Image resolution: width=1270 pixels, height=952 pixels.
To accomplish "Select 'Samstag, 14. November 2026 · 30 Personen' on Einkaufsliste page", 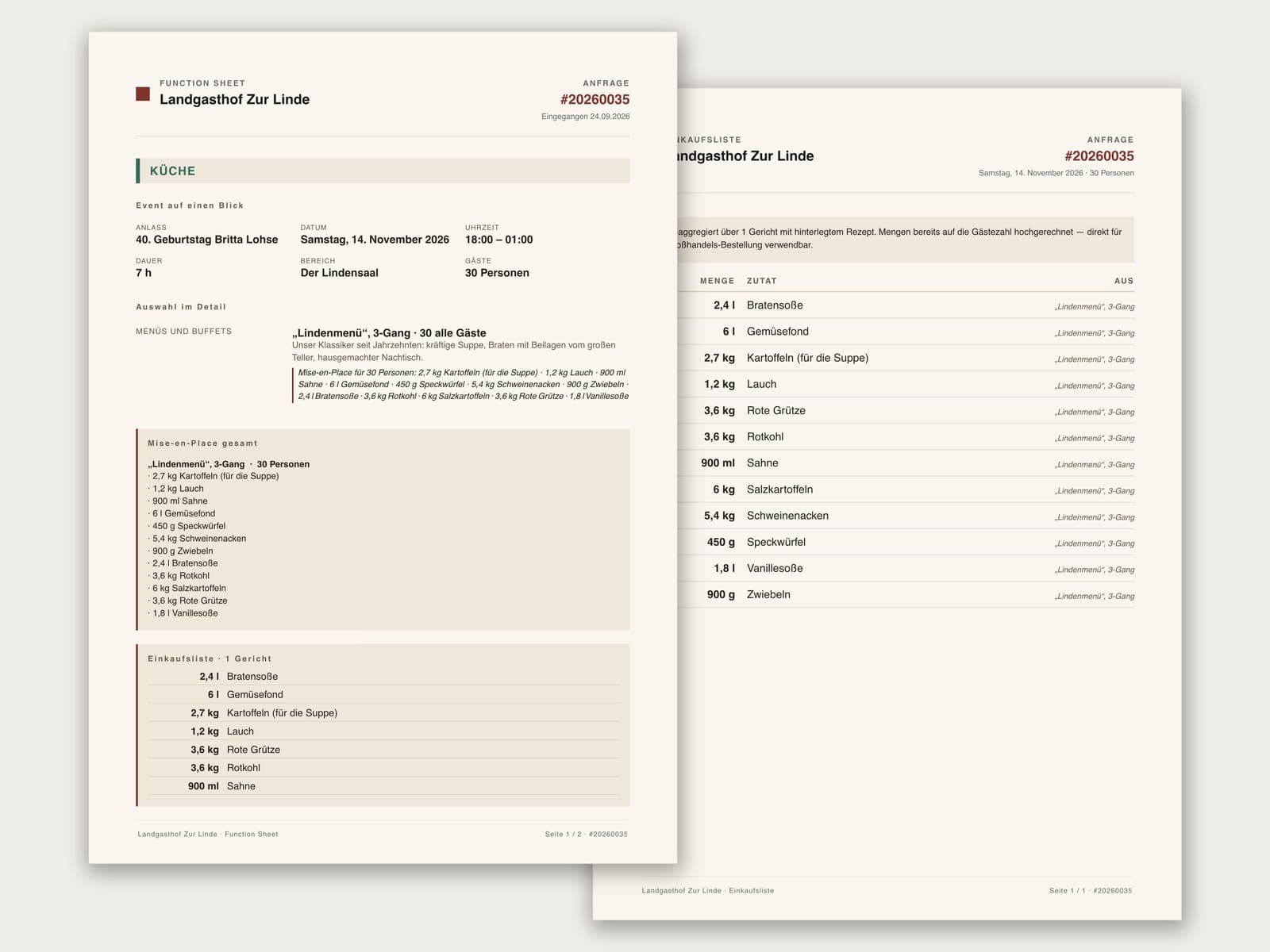I will tap(1056, 173).
